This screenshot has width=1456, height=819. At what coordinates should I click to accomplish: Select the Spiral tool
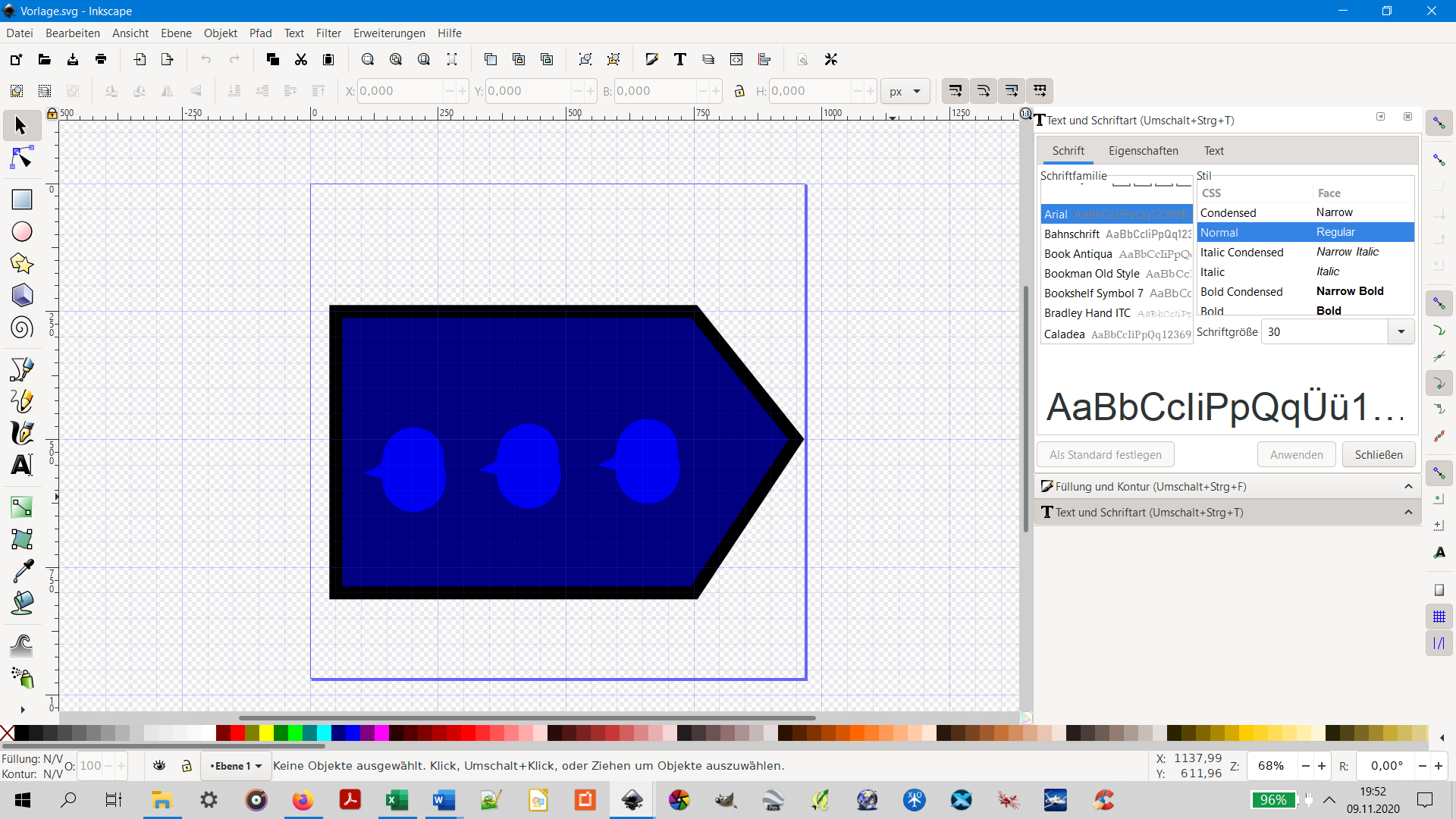[21, 328]
